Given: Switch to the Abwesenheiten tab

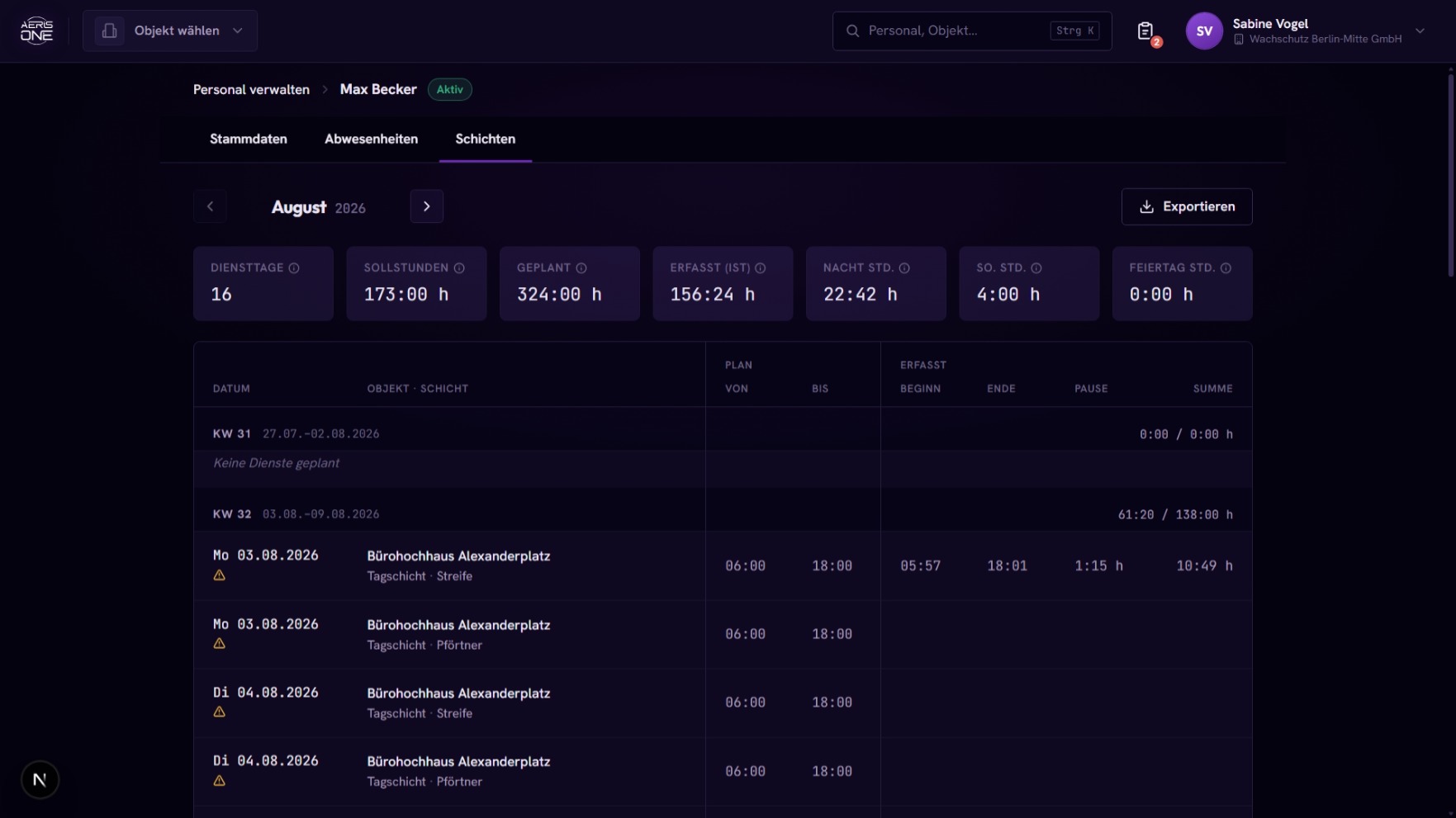Looking at the screenshot, I should (x=371, y=139).
